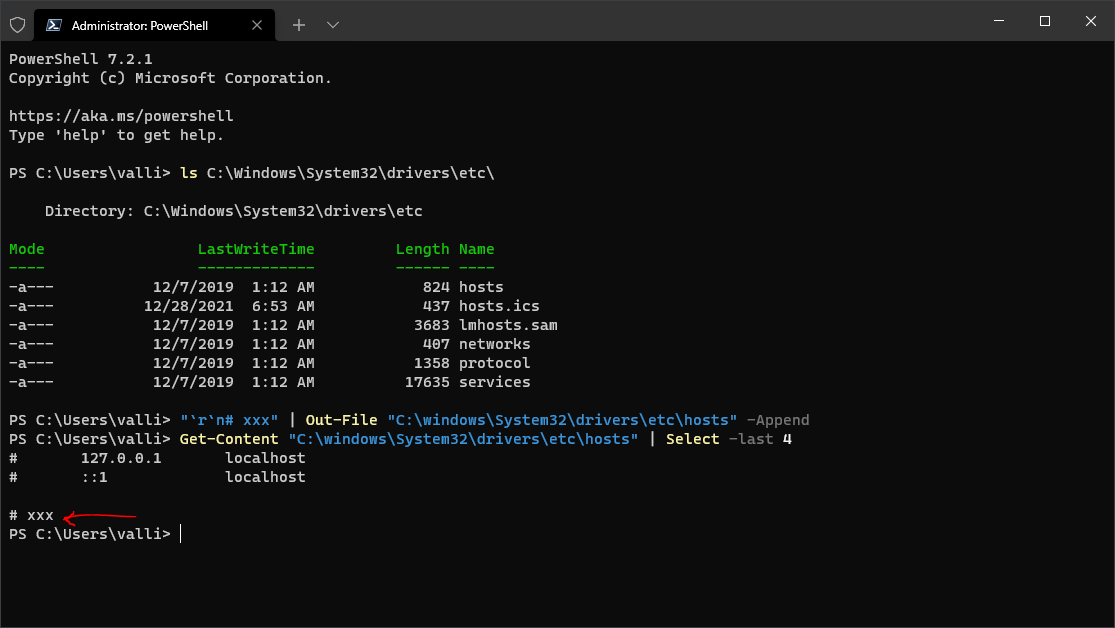Click the 'hosts' file name in listing

pyautogui.click(x=481, y=287)
